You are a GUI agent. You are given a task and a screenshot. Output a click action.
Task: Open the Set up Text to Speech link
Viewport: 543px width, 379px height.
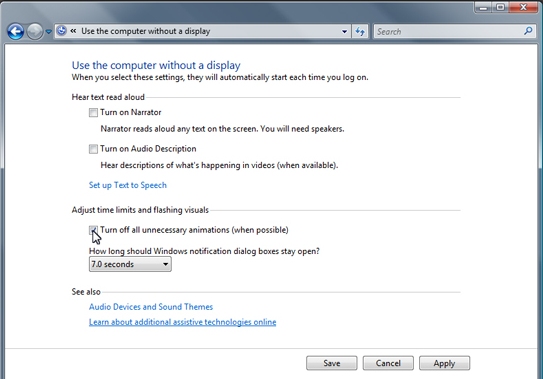[x=127, y=185]
